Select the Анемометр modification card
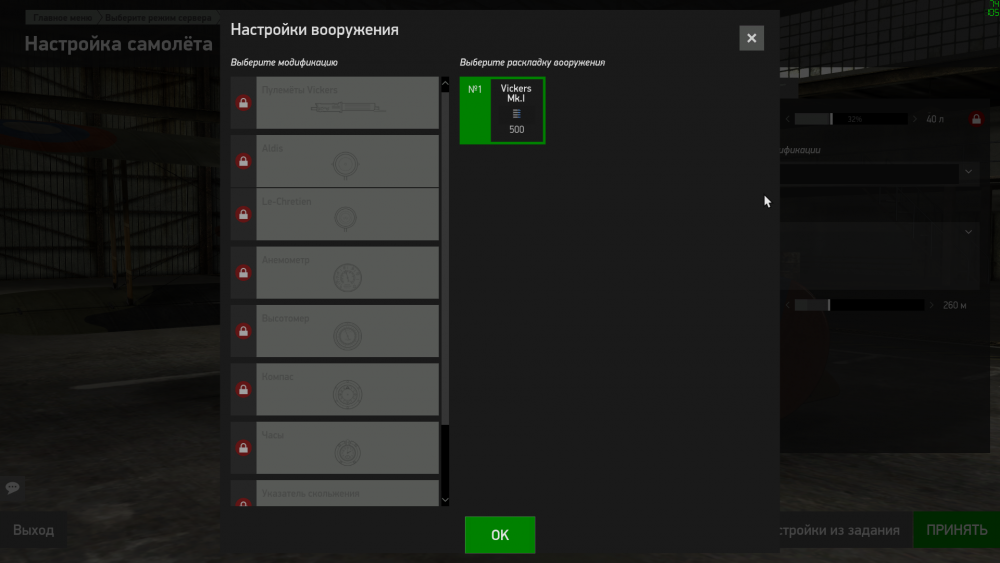Screen dimensions: 1000x563 point(347,273)
